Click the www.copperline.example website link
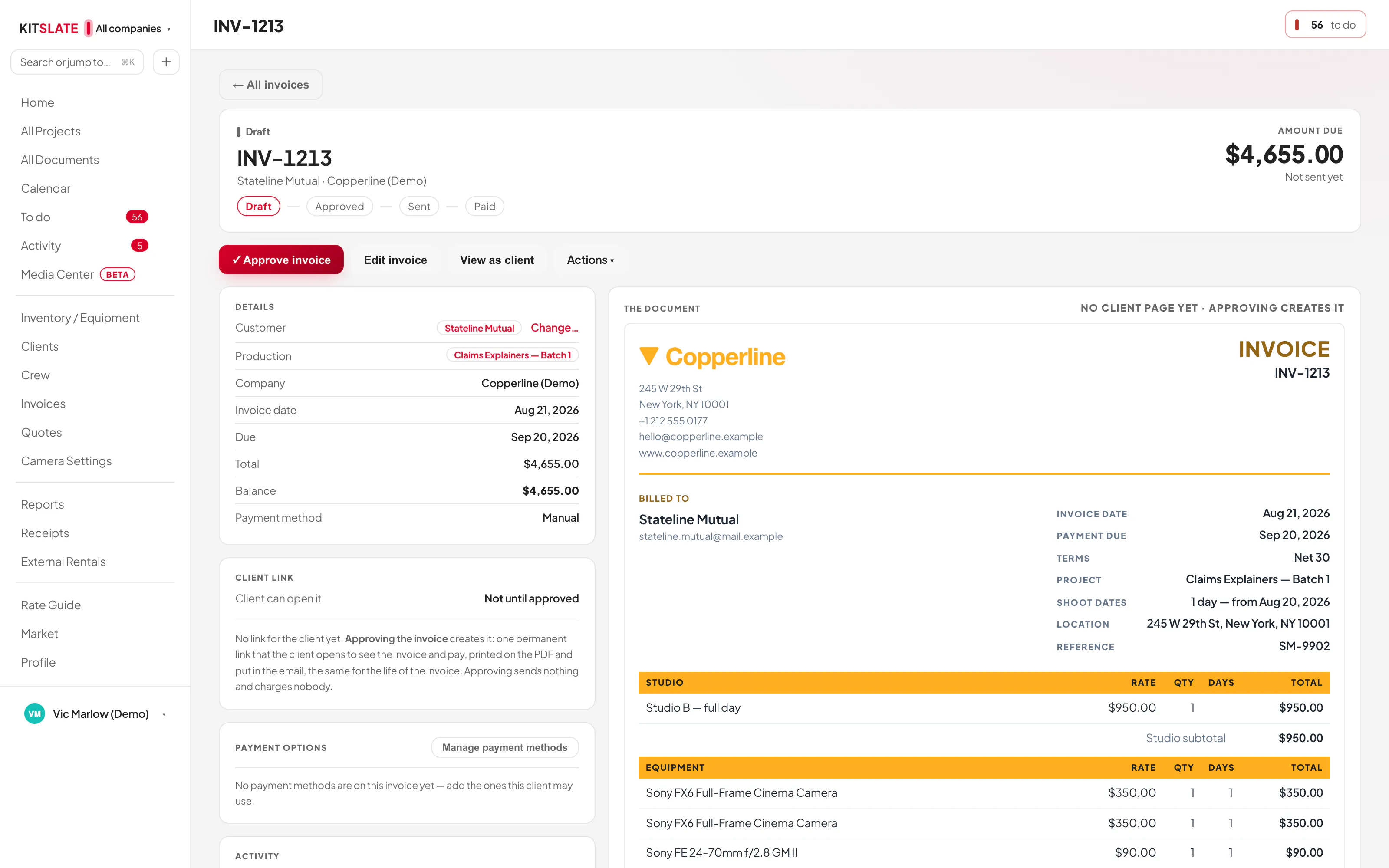Viewport: 1389px width, 868px height. point(698,453)
